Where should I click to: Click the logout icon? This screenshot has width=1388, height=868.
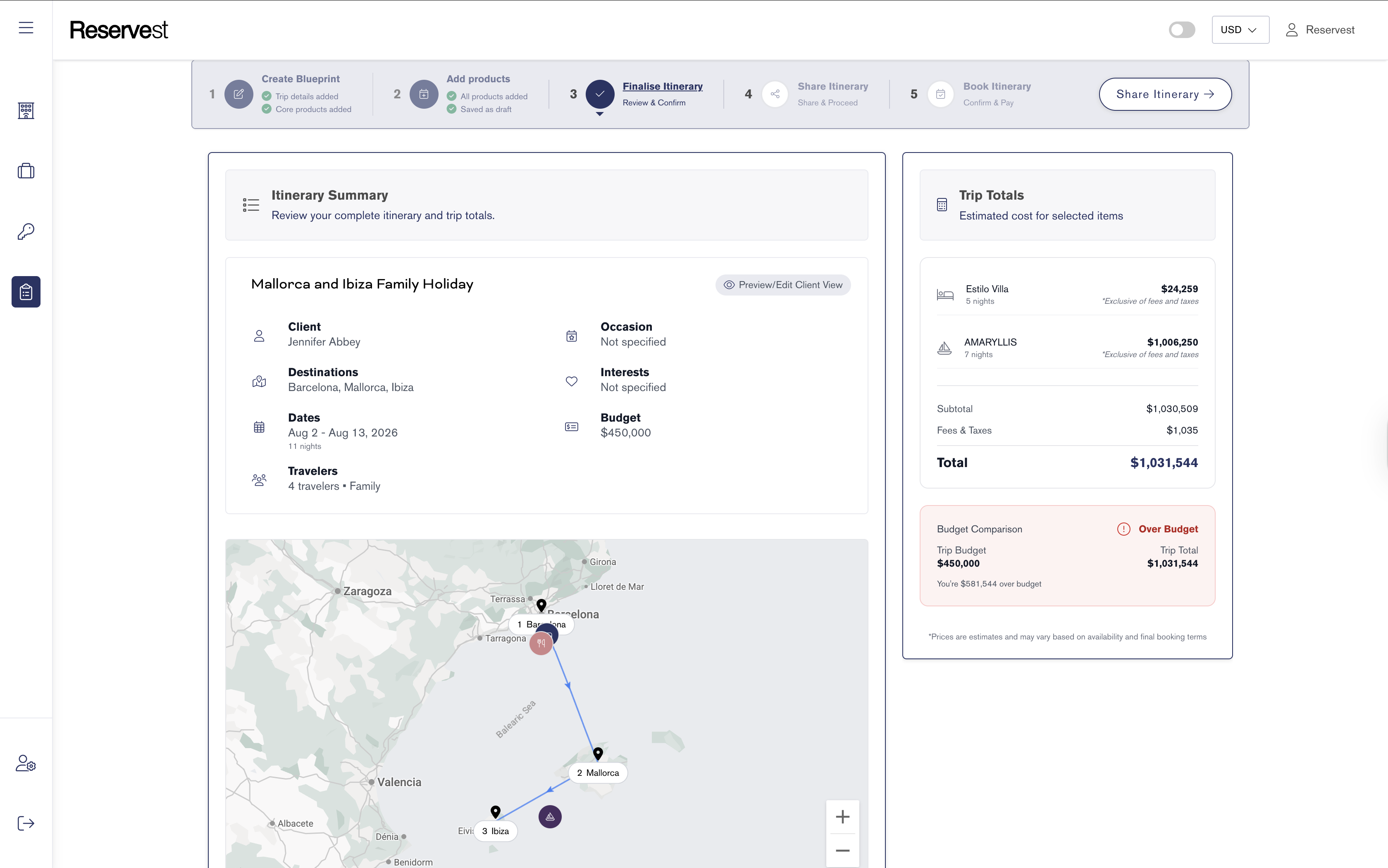coord(26,823)
